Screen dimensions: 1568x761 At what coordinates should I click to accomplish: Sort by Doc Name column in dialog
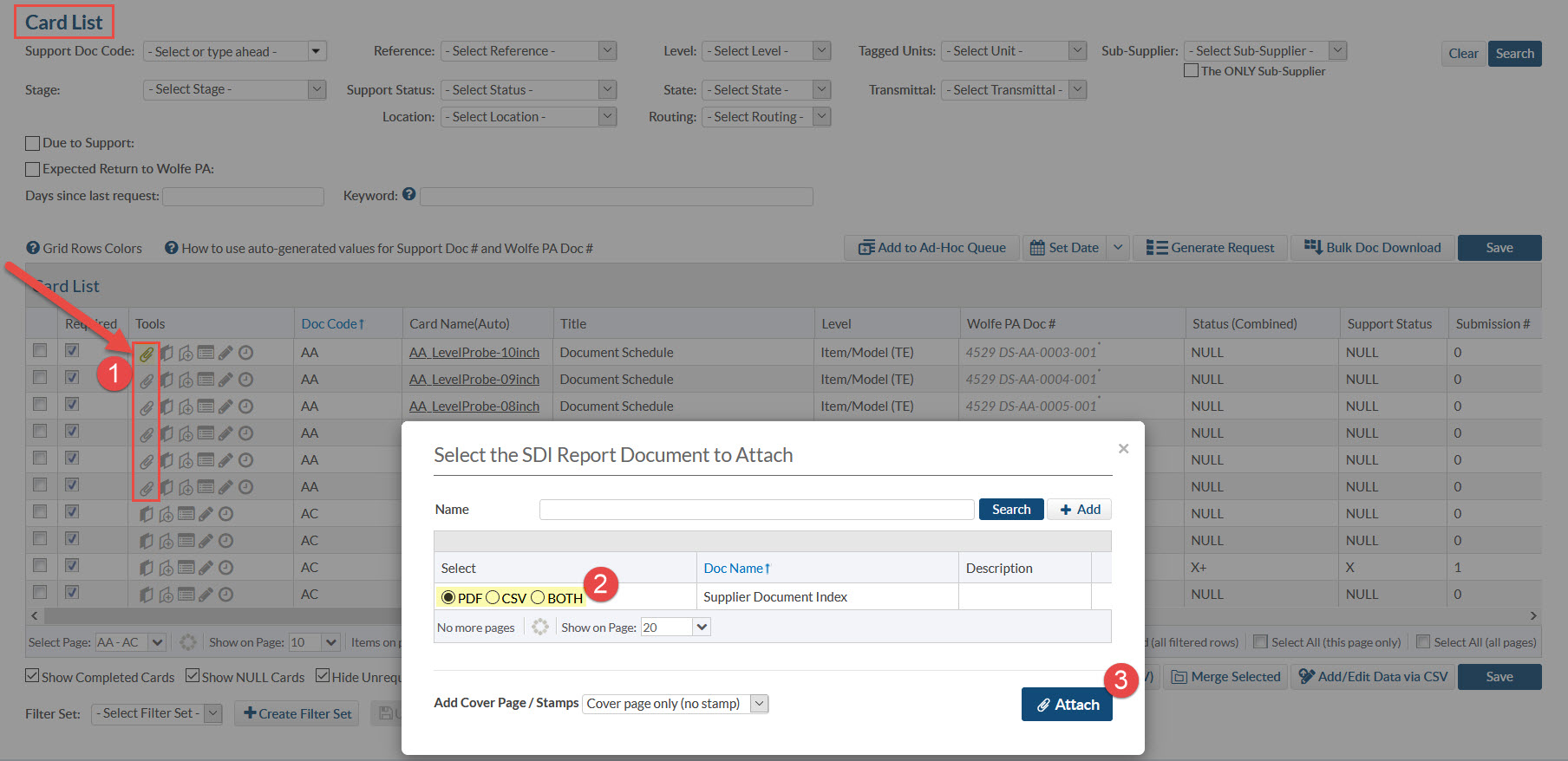point(737,568)
